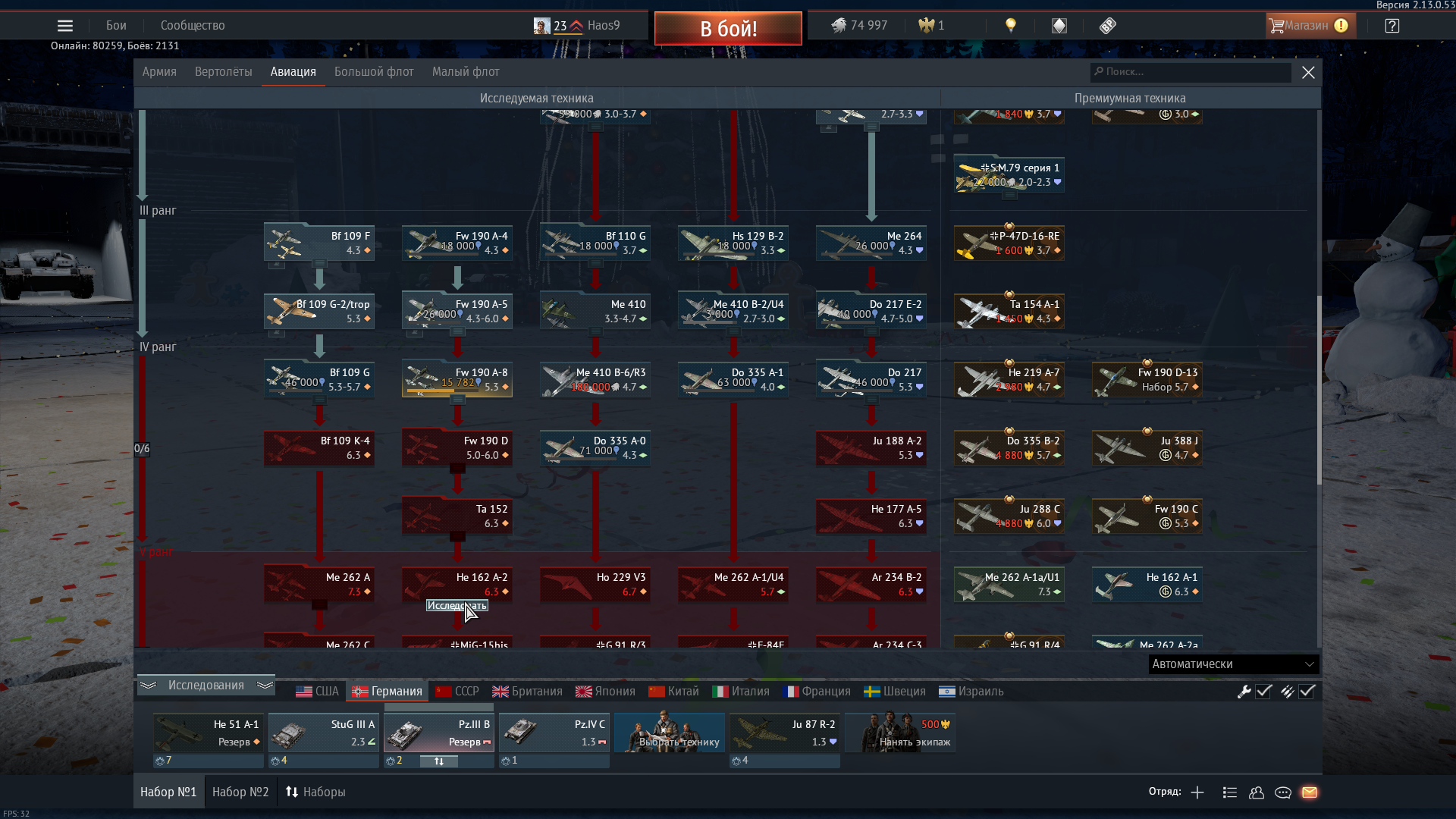Select the premium He 219 A-7 card
1456x819 pixels.
pyautogui.click(x=1009, y=380)
